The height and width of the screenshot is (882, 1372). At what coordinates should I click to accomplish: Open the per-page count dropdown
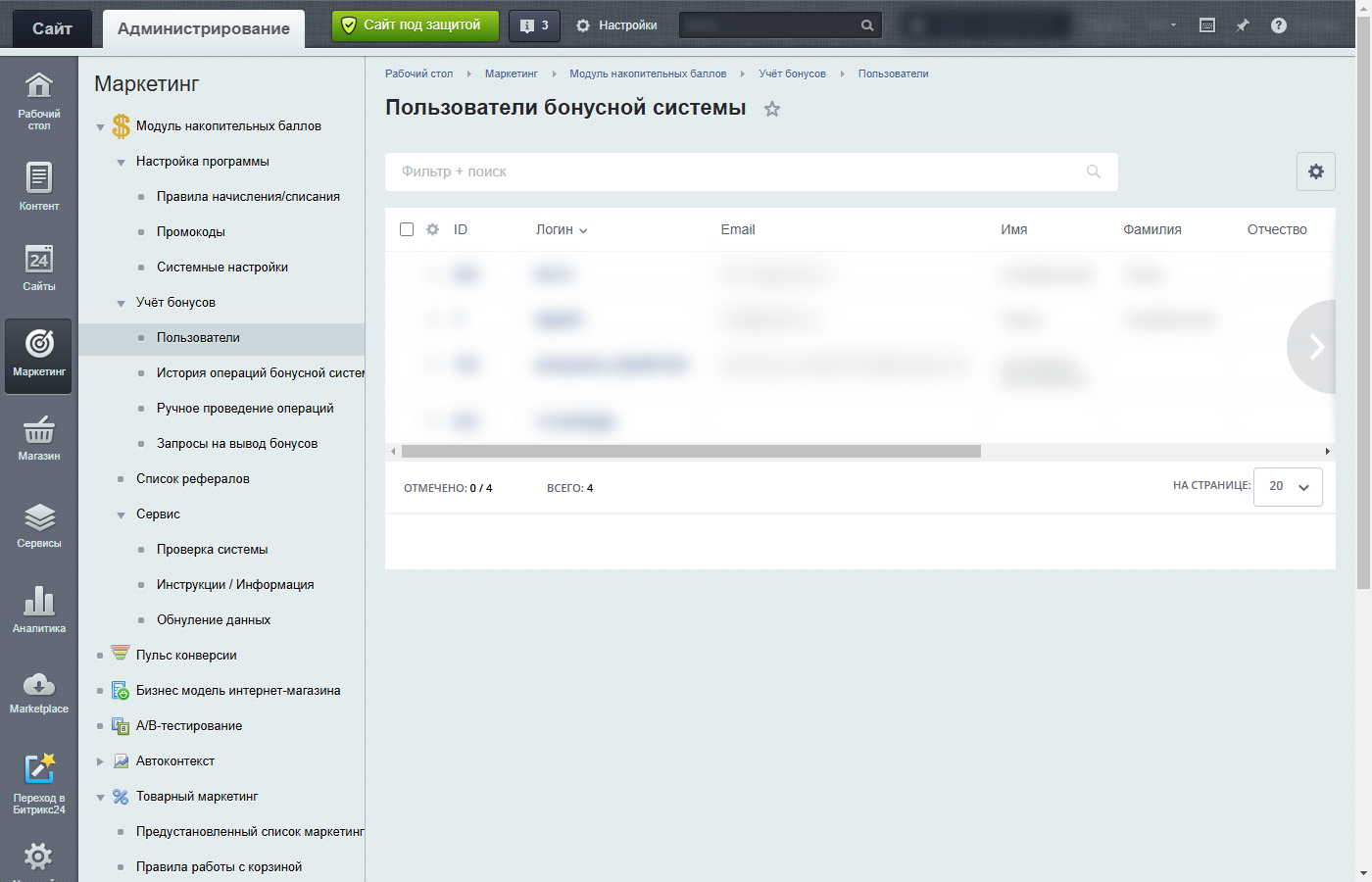tap(1288, 486)
